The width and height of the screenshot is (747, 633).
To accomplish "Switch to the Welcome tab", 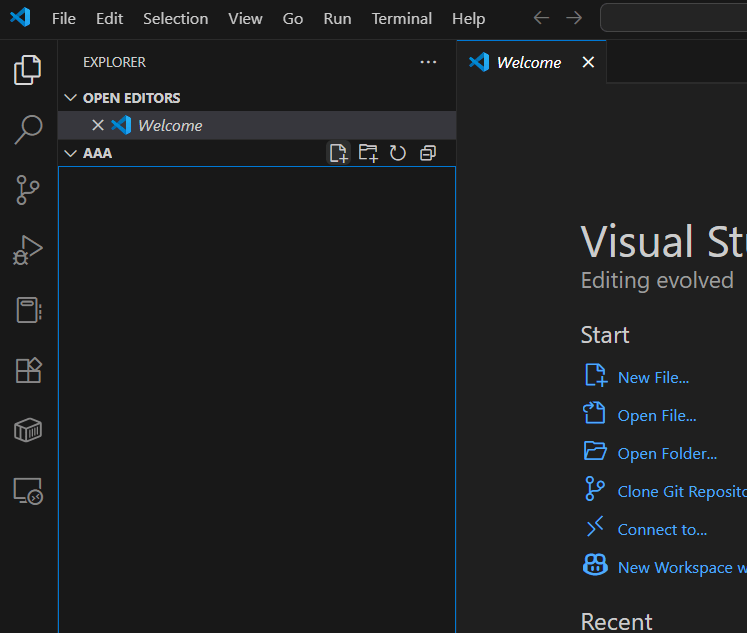I will tap(529, 62).
